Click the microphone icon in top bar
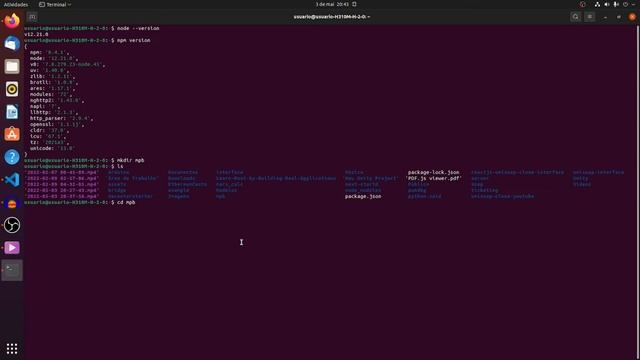 click(616, 4)
